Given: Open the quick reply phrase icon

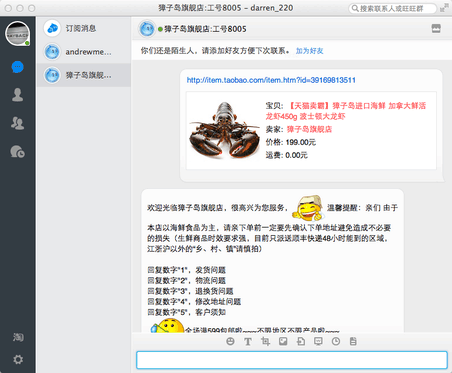Looking at the screenshot, I should click(318, 341).
